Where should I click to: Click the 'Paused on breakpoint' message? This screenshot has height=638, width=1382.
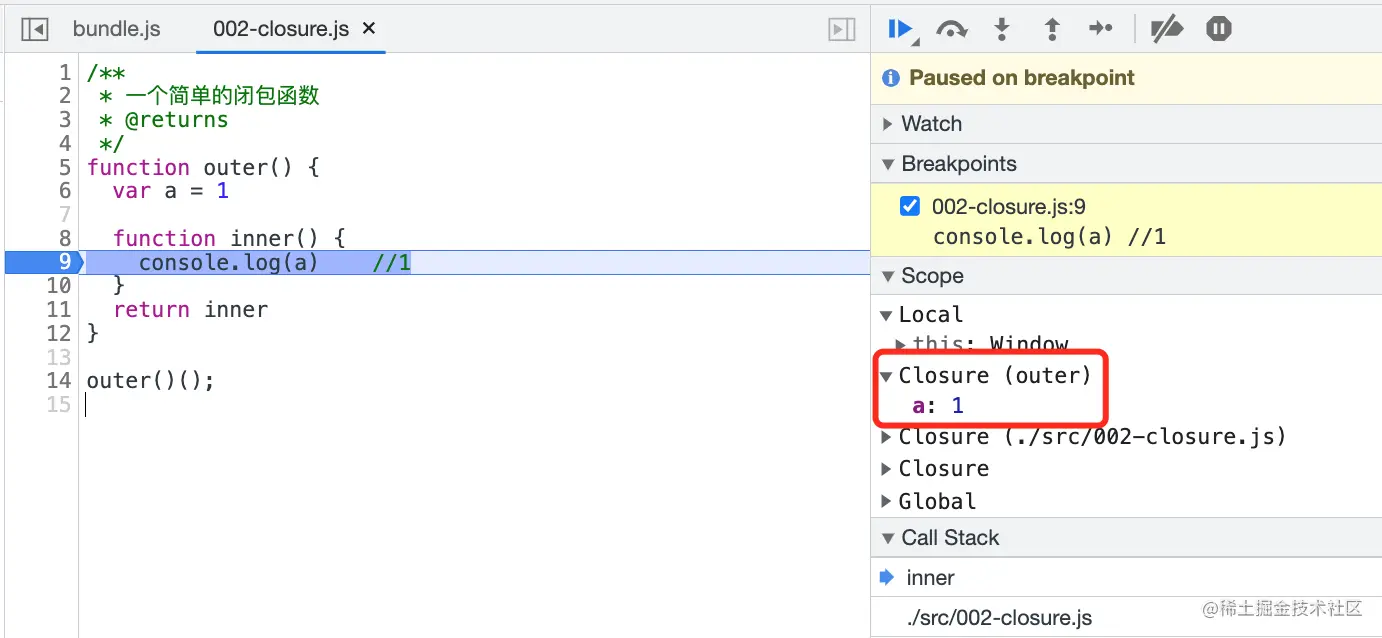point(1021,78)
